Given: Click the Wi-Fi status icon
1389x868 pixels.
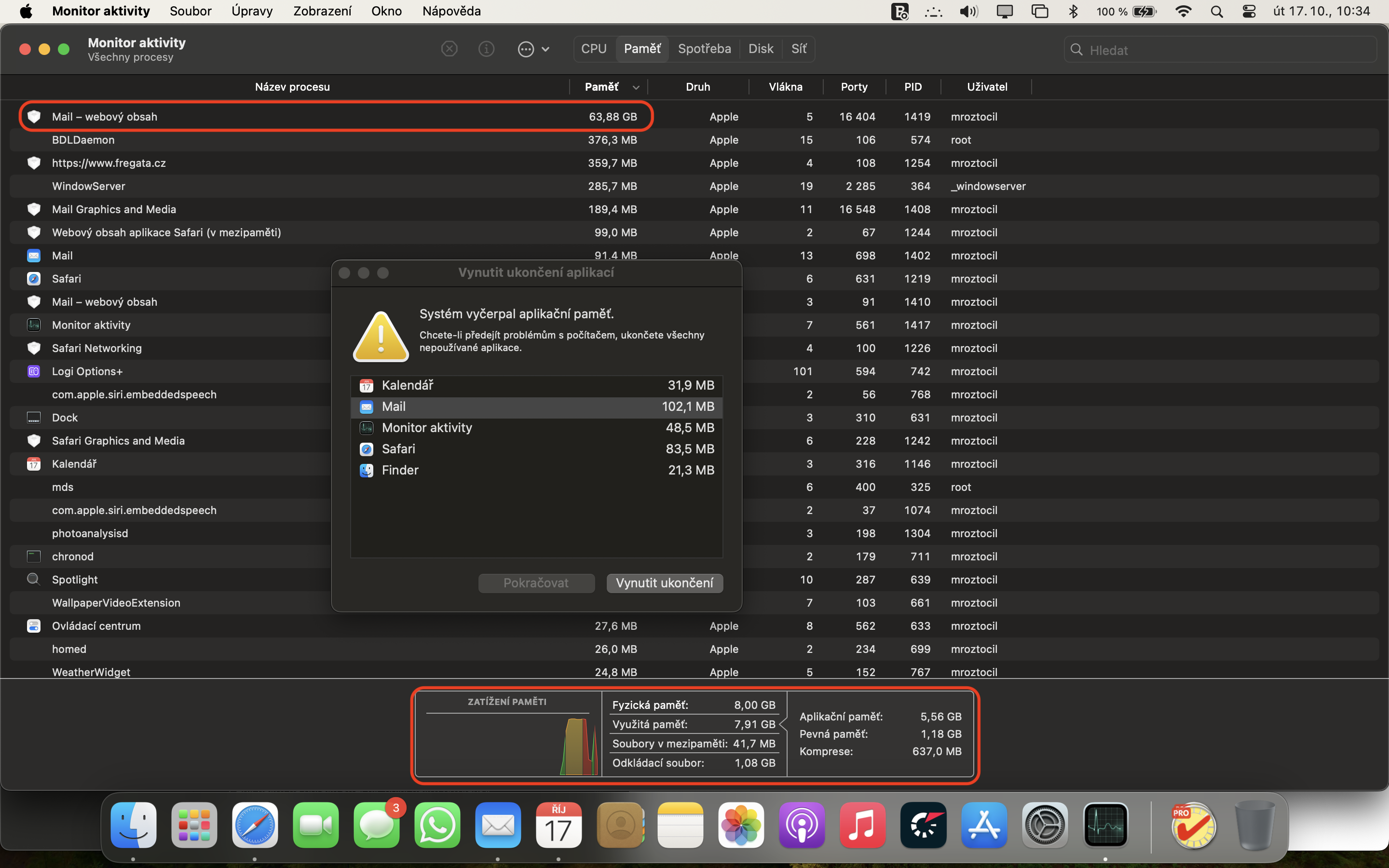Looking at the screenshot, I should coord(1183,11).
